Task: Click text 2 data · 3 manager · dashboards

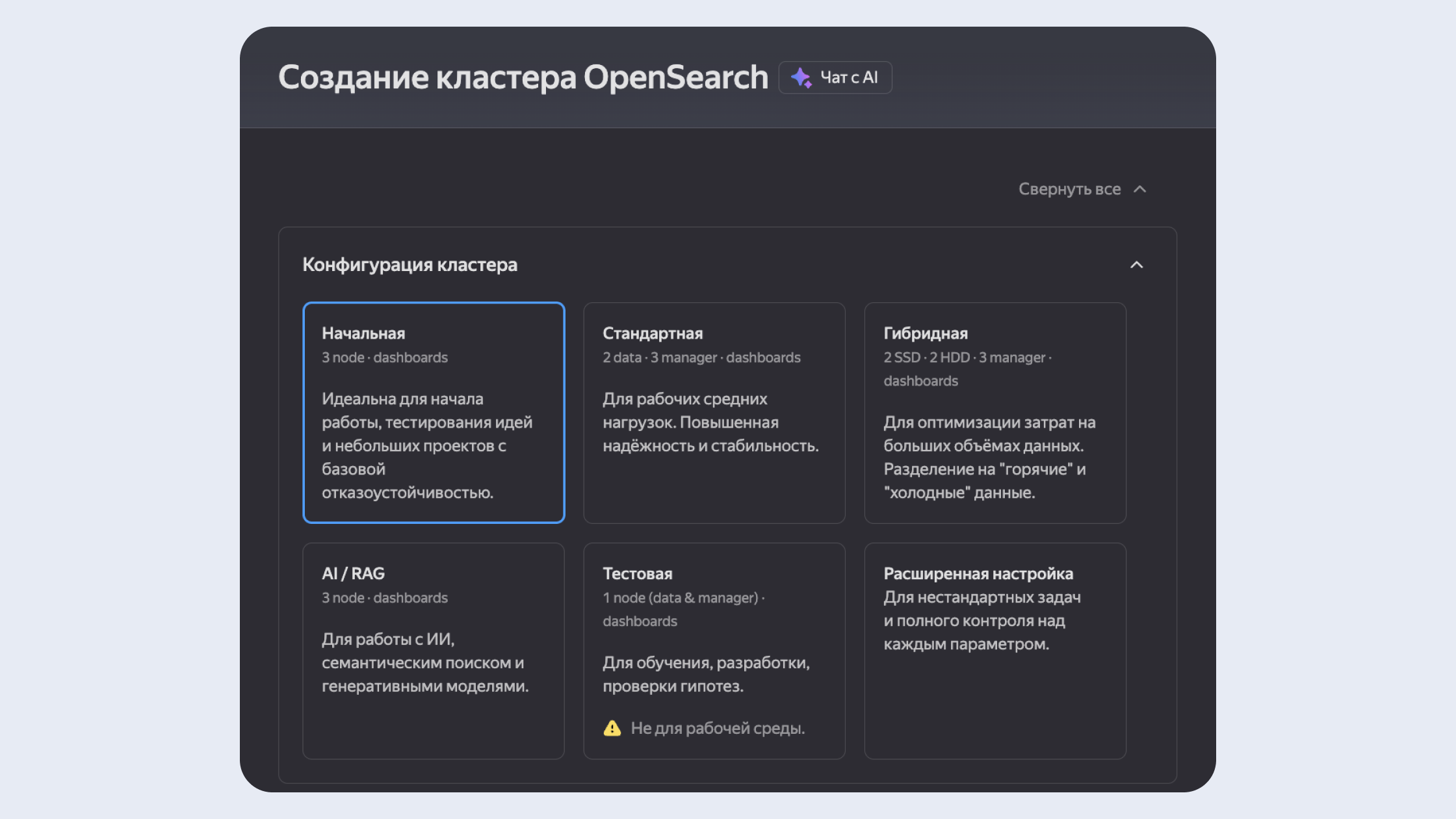Action: pos(701,357)
